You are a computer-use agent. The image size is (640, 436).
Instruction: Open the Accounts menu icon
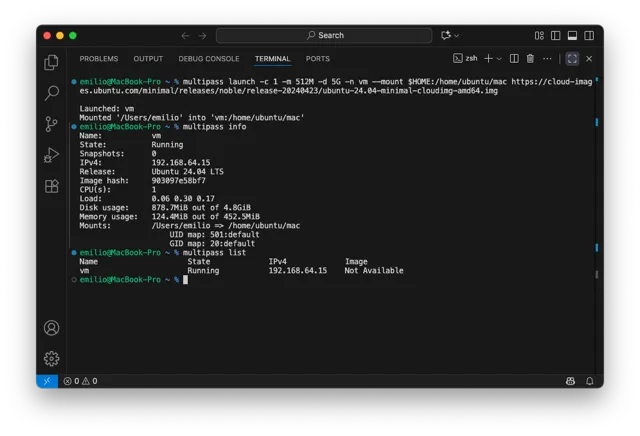coord(52,328)
